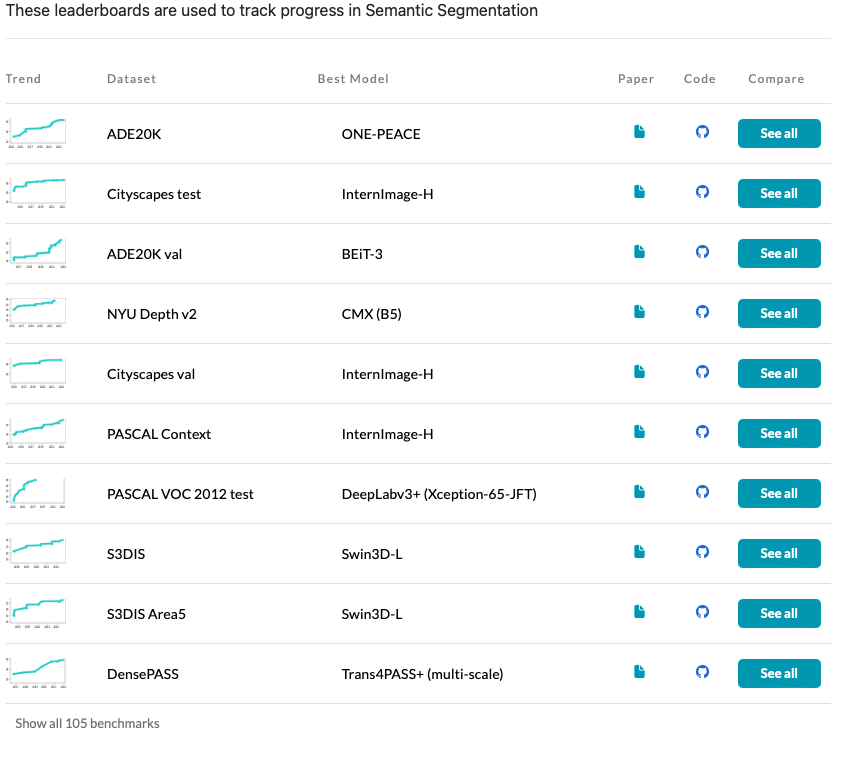Image resolution: width=857 pixels, height=759 pixels.
Task: Click the Trans4PASS+ (multi-scale) model link
Action: [422, 674]
